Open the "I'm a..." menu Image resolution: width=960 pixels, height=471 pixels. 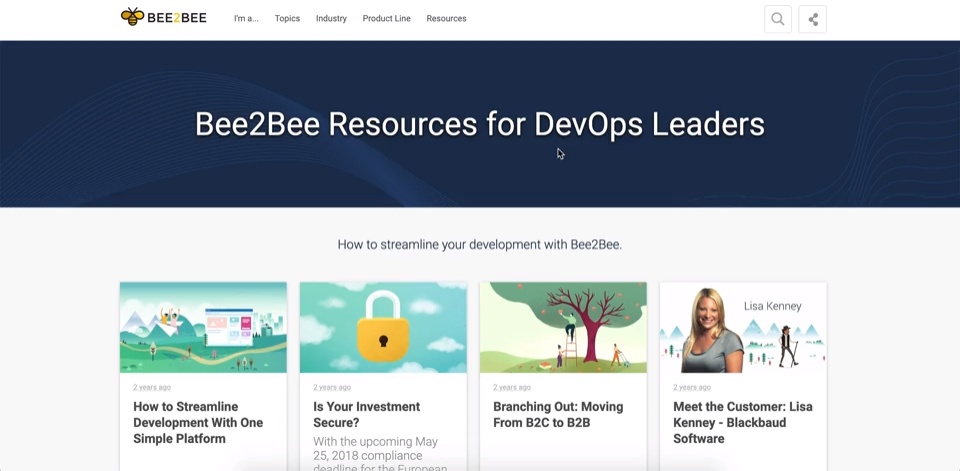pos(246,19)
